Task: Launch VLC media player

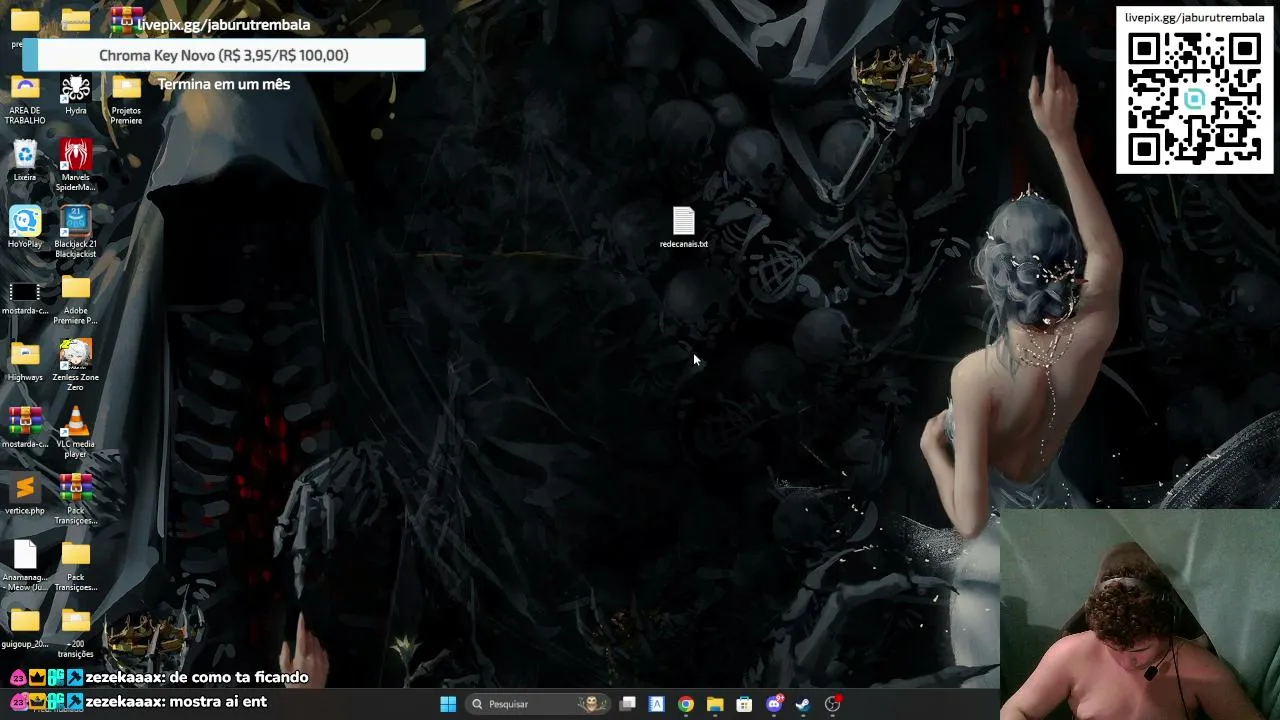Action: [76, 433]
